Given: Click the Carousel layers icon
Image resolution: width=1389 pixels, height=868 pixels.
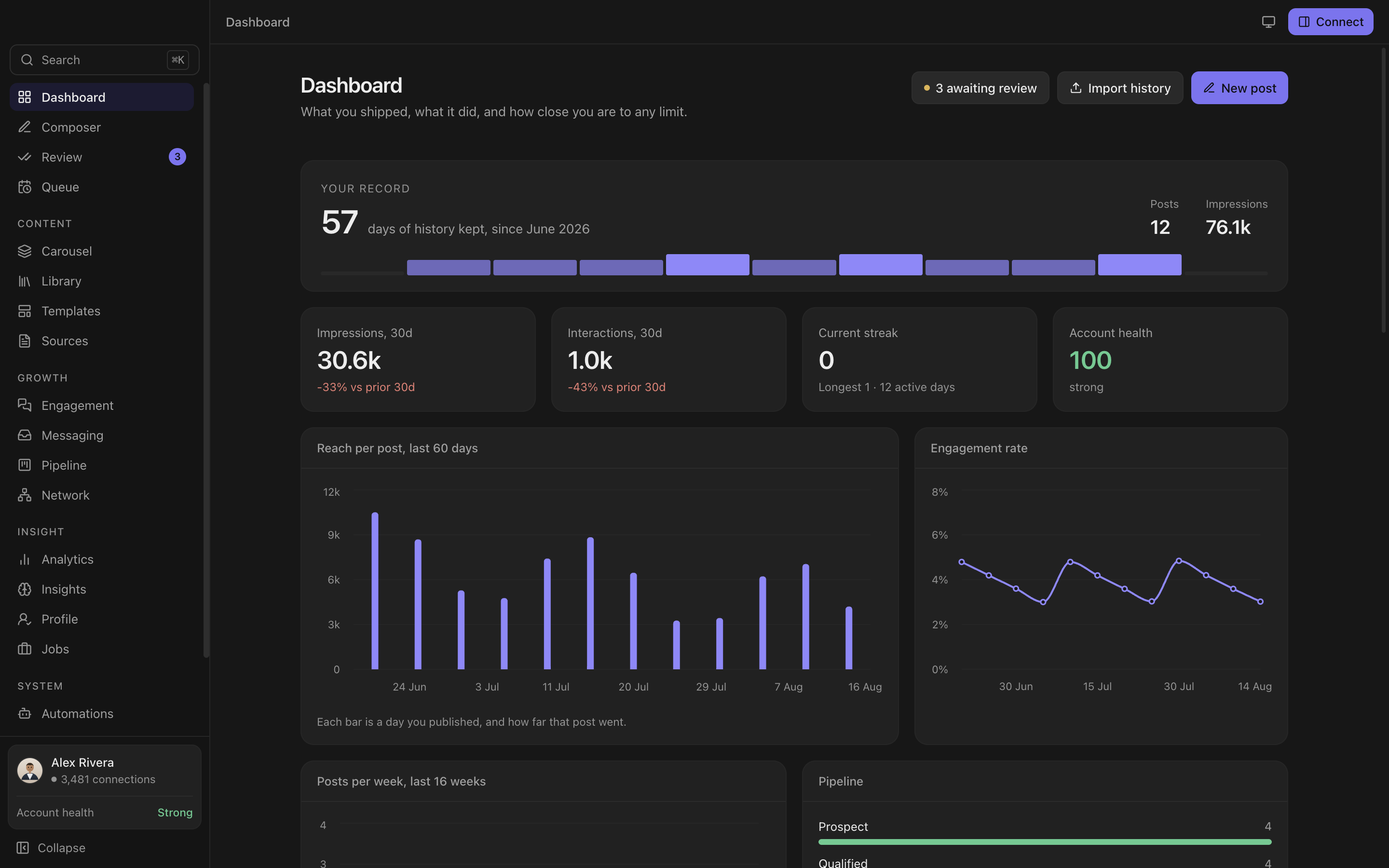Looking at the screenshot, I should click(x=24, y=251).
